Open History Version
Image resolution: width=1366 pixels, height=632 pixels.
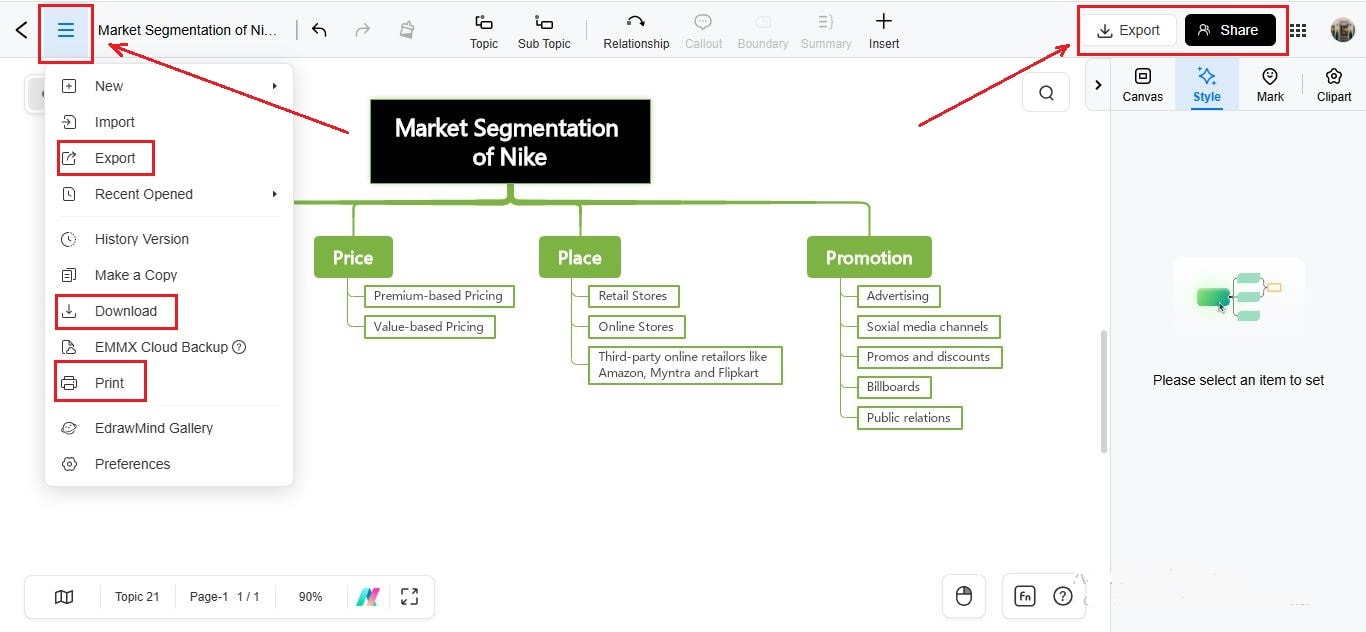coord(169,239)
